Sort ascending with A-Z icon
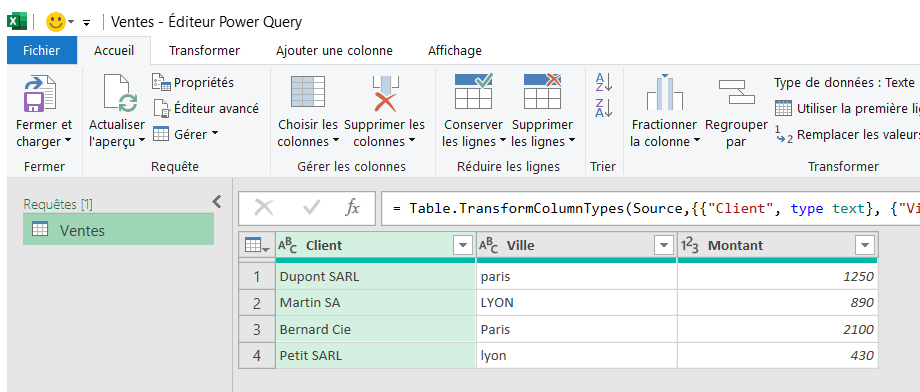Viewport: 920px width, 392px height. pyautogui.click(x=603, y=82)
